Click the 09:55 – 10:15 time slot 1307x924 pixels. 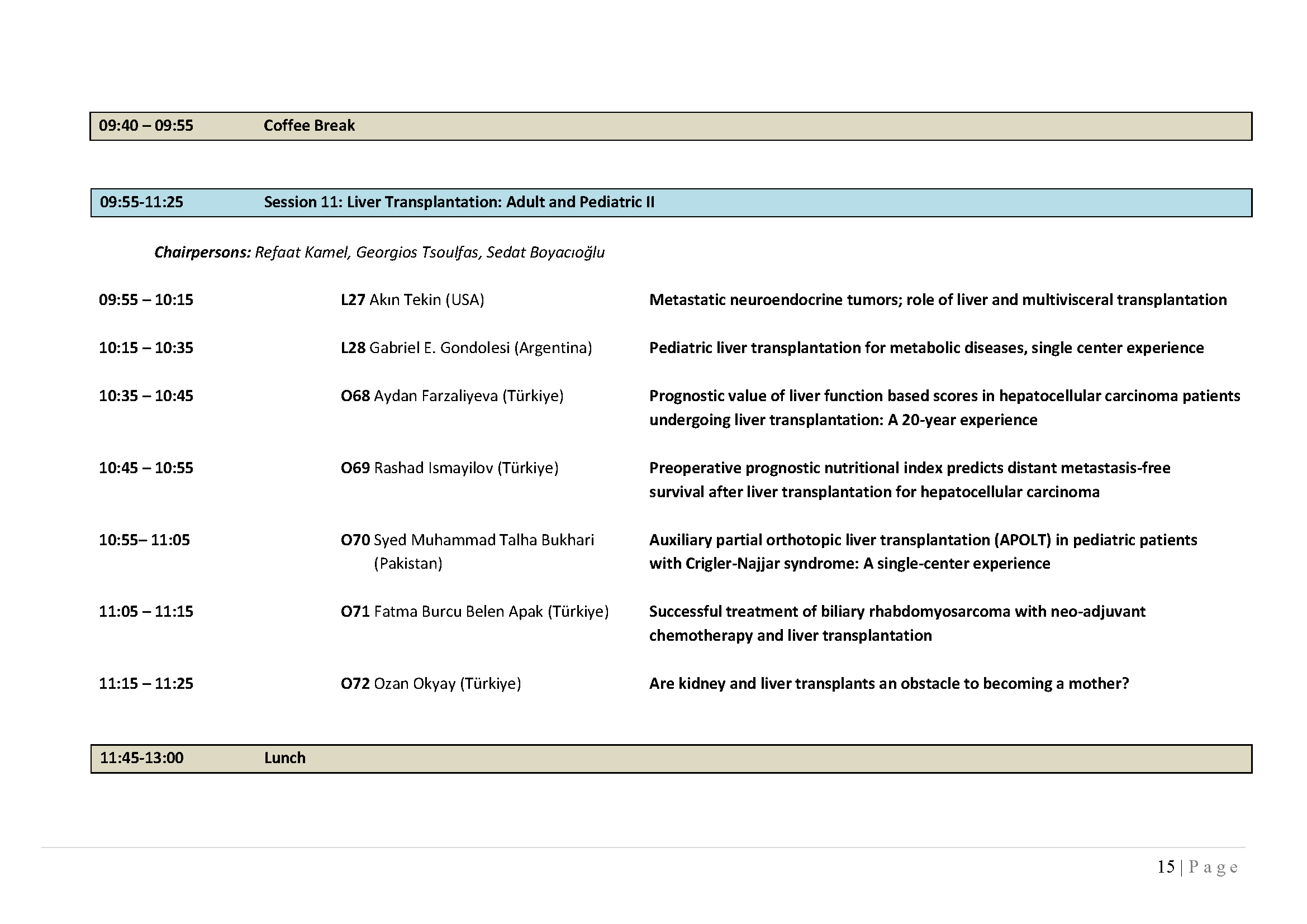point(146,300)
